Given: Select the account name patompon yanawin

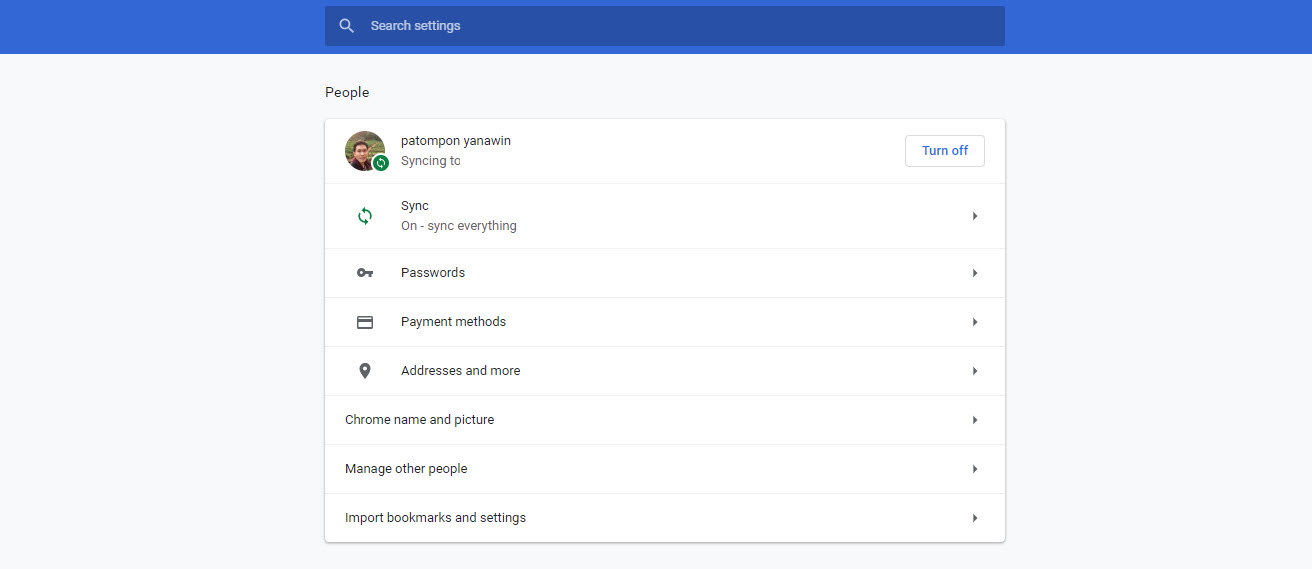Looking at the screenshot, I should click(x=456, y=141).
